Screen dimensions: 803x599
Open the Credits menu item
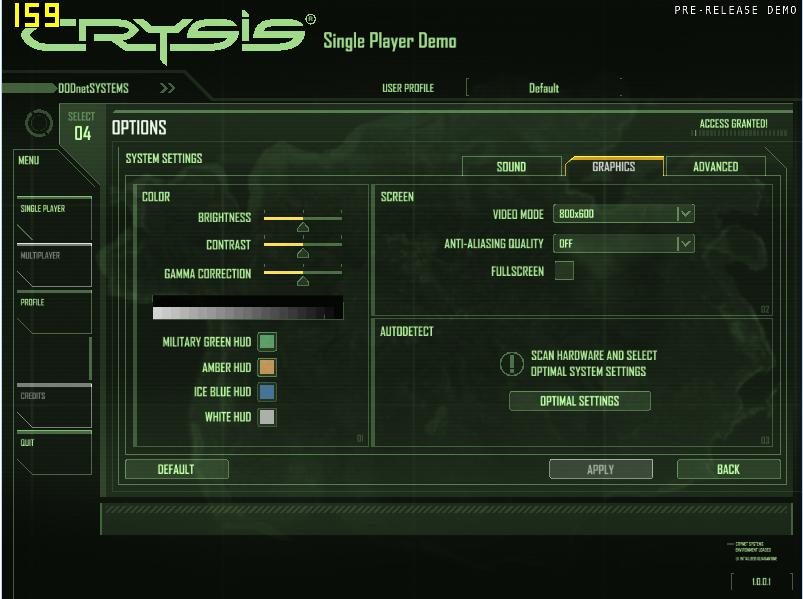point(54,405)
